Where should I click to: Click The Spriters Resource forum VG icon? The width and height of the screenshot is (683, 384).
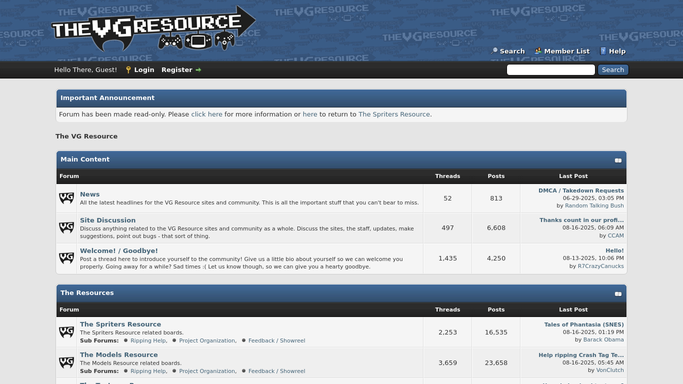[67, 332]
